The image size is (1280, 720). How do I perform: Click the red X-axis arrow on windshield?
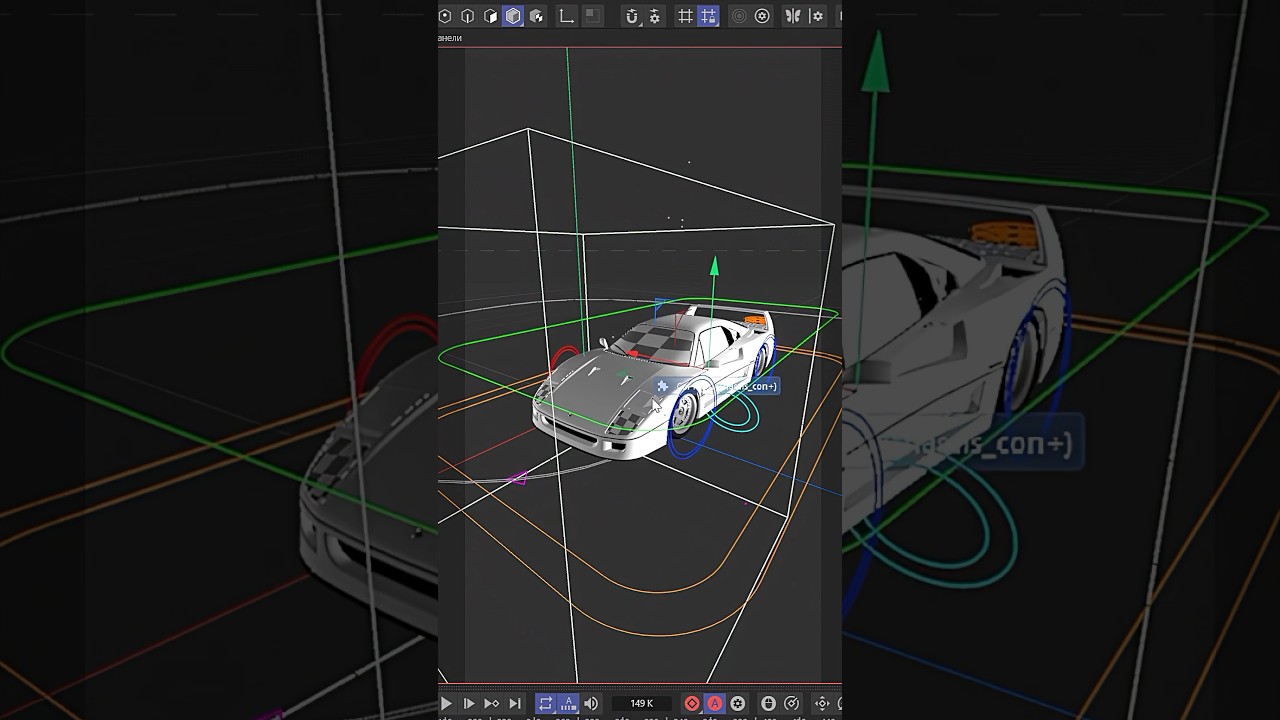point(633,353)
